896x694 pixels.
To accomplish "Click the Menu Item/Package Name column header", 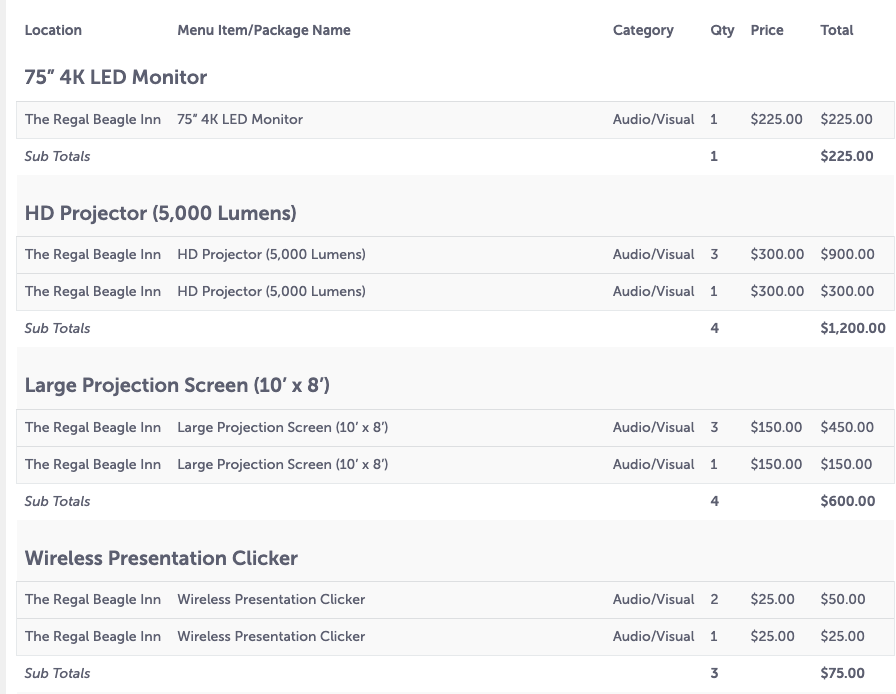I will 264,30.
